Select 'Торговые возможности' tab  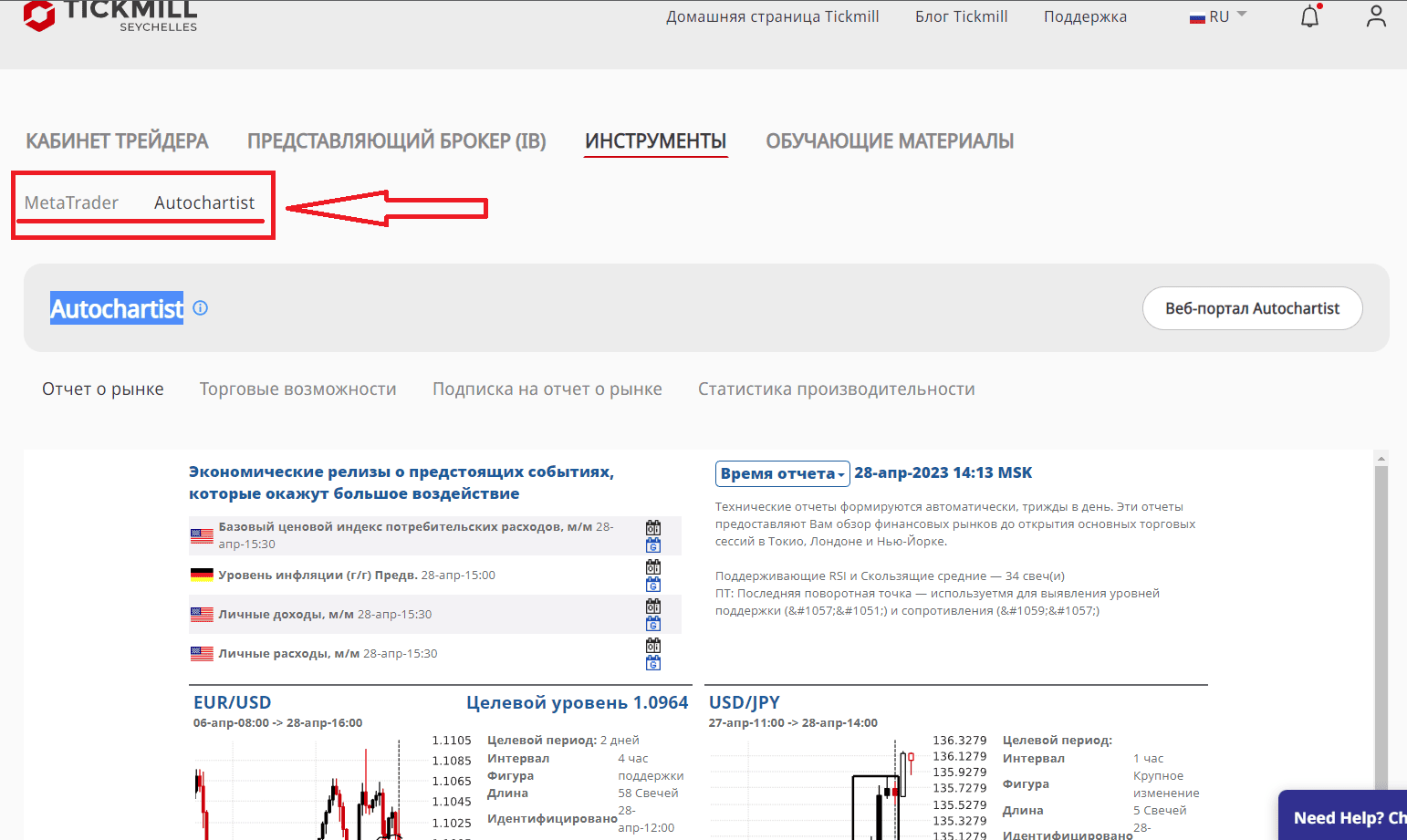click(x=298, y=389)
